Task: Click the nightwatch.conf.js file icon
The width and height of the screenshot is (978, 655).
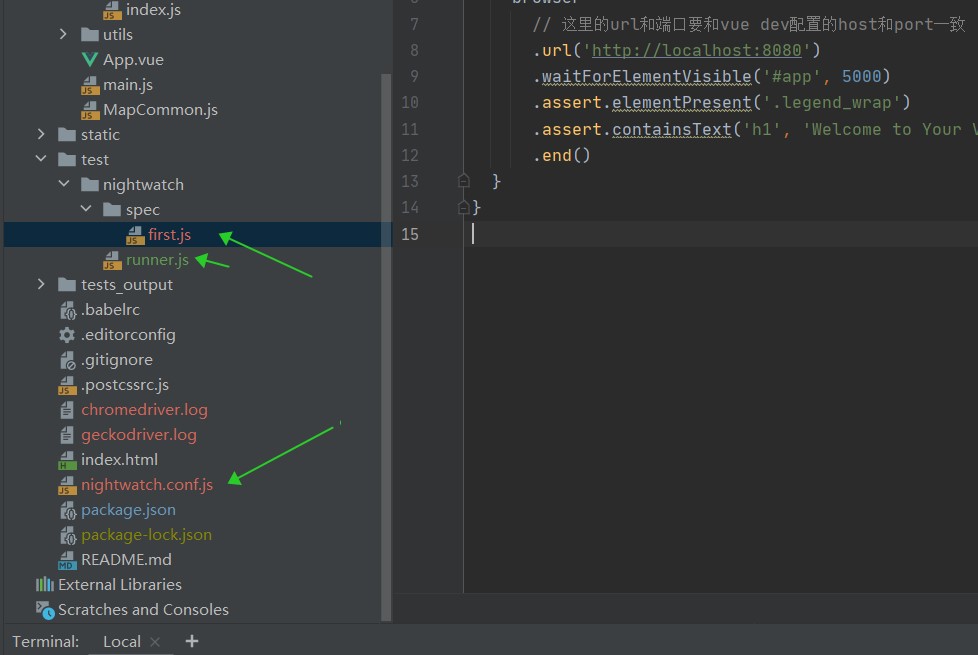Action: point(67,485)
